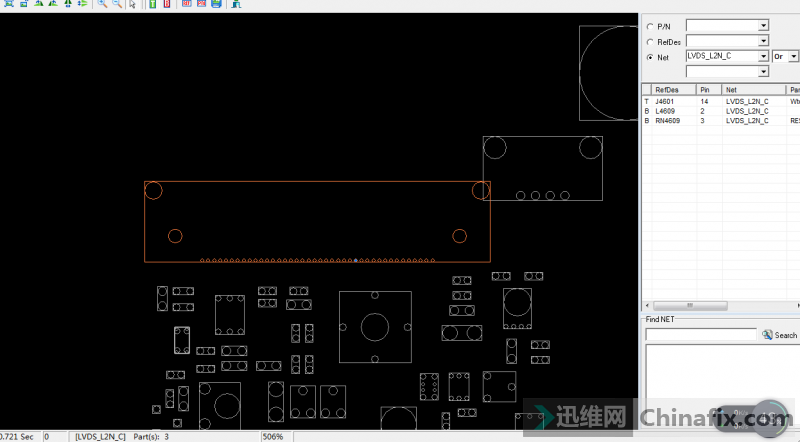Select the Net radio button
800x442 pixels.
coord(650,57)
